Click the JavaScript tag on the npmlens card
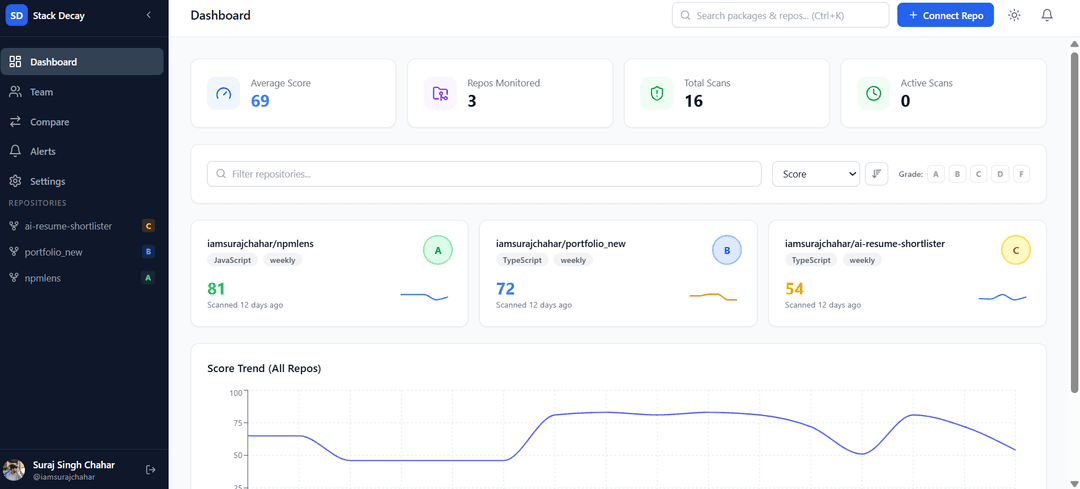Screen dimensions: 1080x489 233,260
